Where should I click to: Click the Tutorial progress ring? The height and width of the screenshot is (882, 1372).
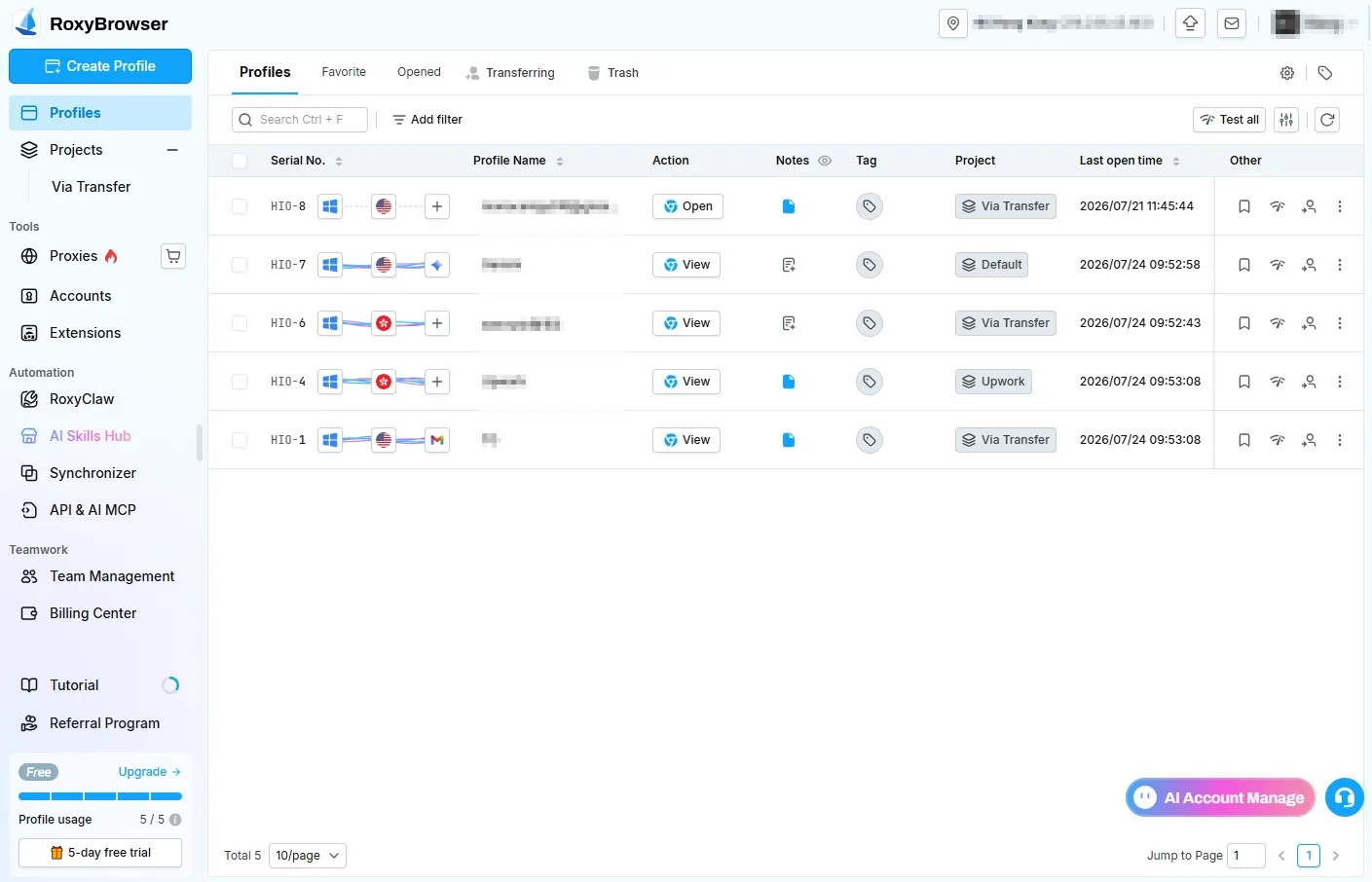tap(170, 685)
